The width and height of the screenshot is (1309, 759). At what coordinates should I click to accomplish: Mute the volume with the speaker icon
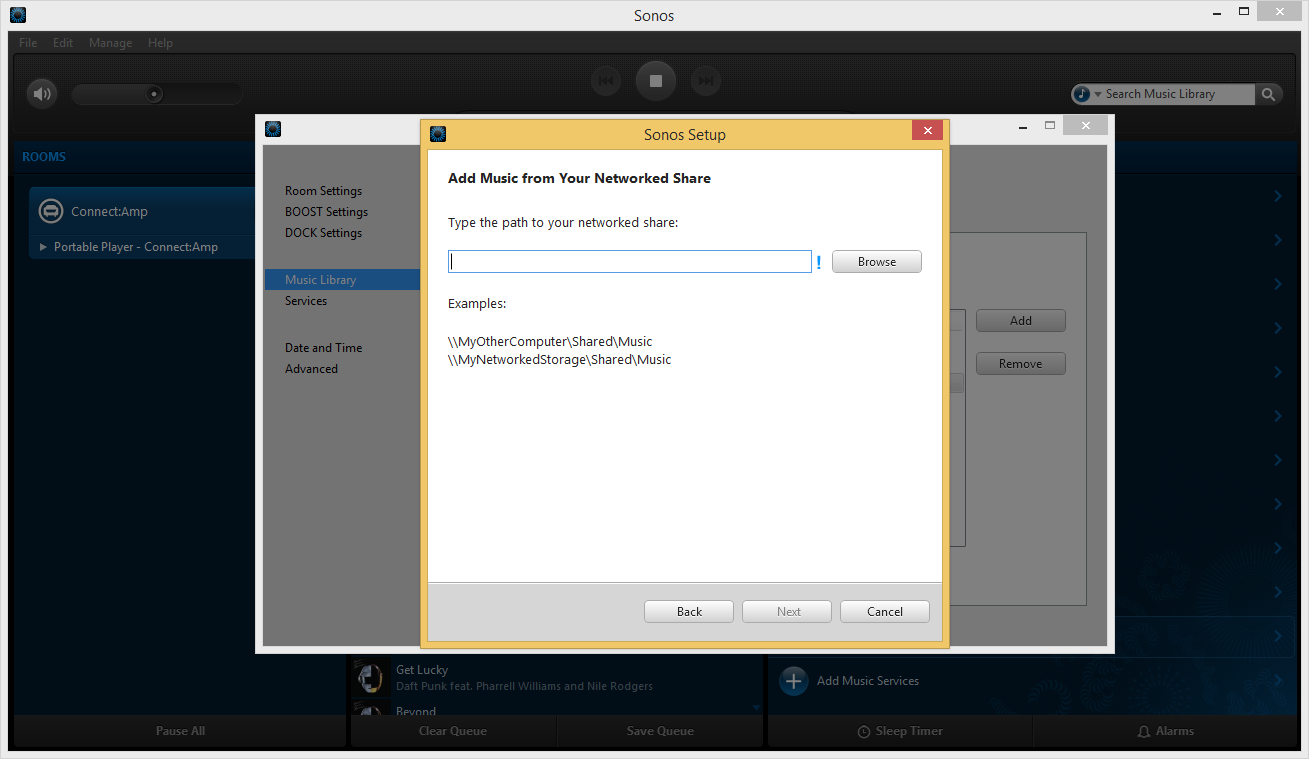(x=42, y=94)
